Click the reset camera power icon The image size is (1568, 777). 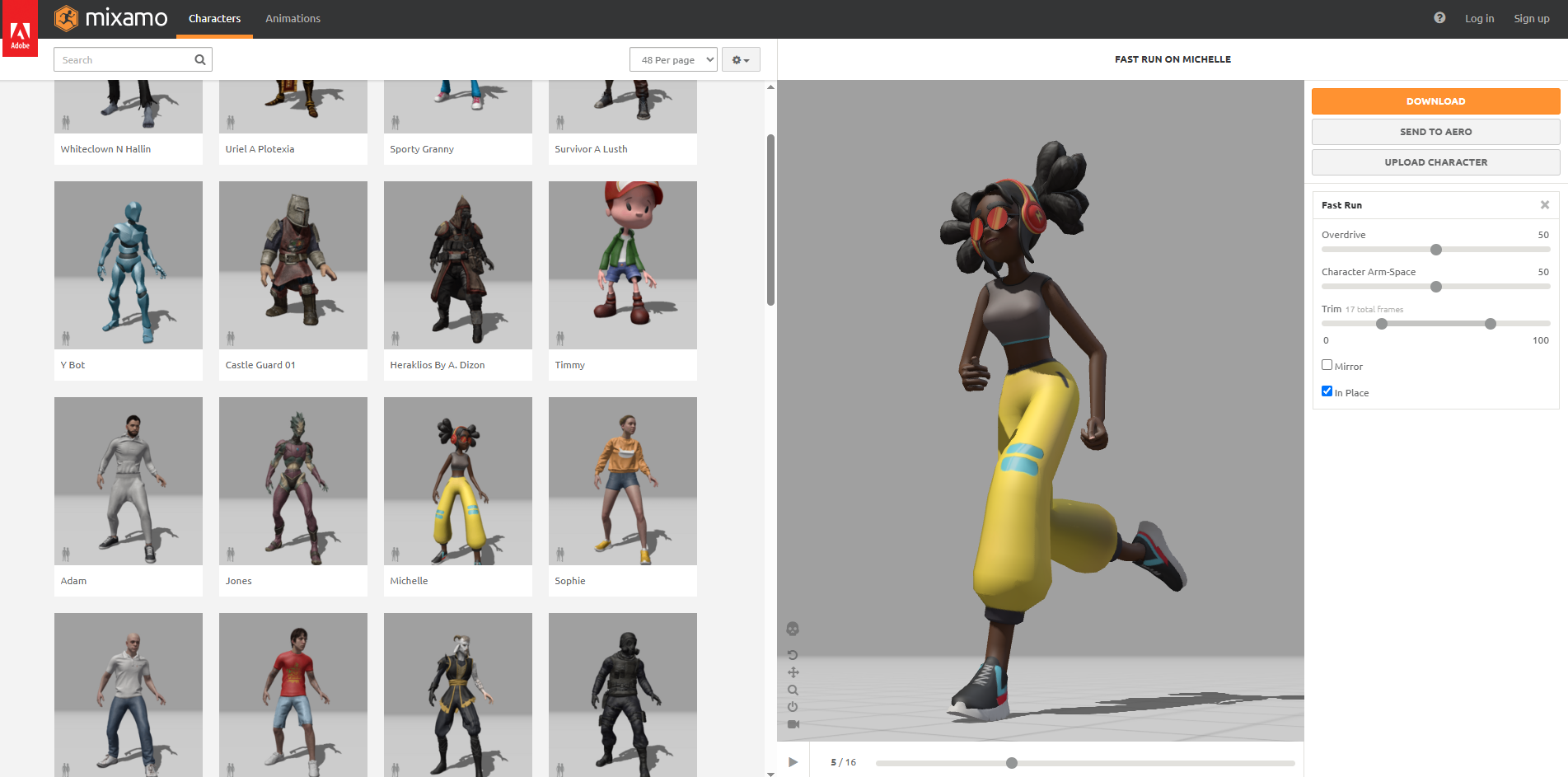coord(793,707)
